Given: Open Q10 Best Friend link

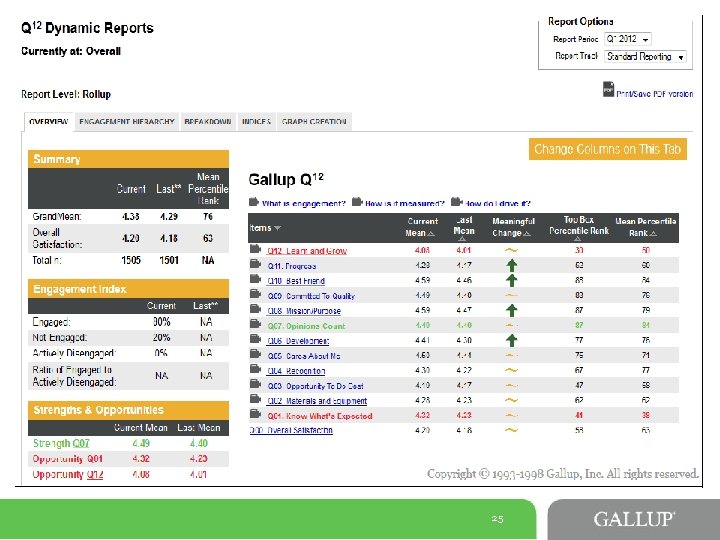Looking at the screenshot, I should click(296, 281).
